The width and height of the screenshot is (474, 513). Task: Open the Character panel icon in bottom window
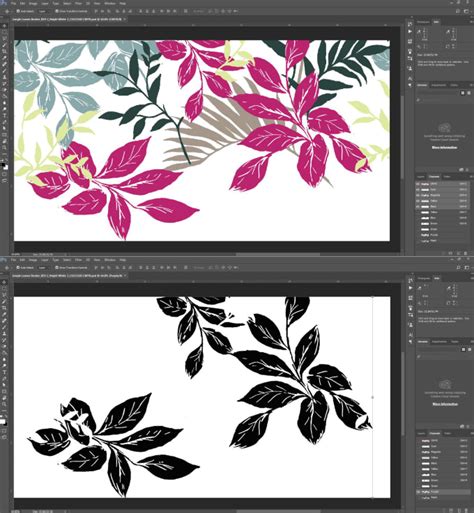(410, 335)
